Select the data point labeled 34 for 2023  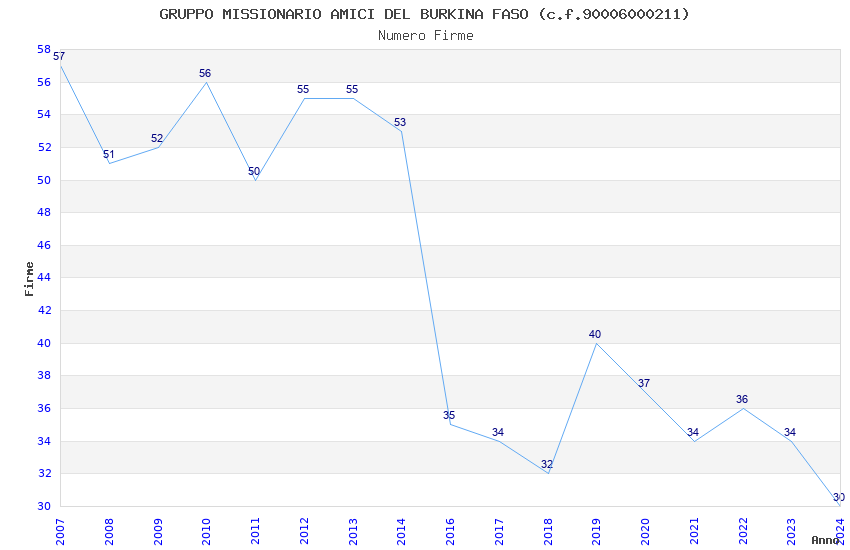click(790, 433)
